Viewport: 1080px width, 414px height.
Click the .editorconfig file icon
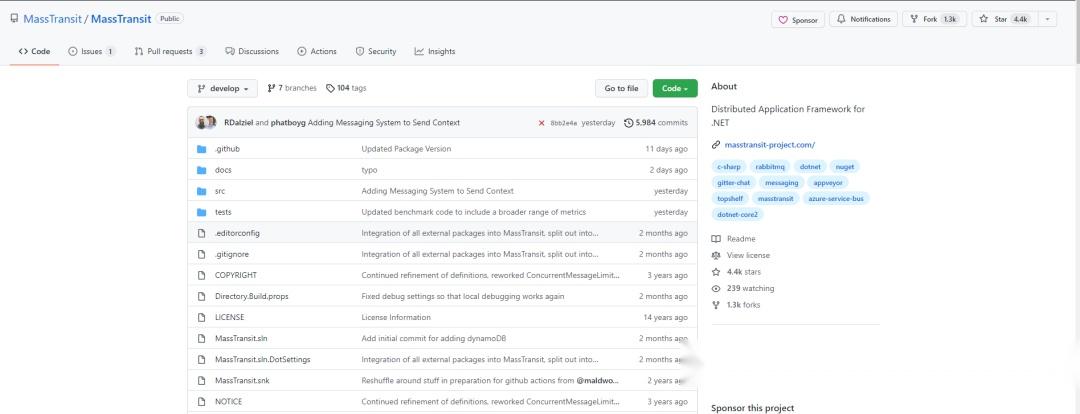click(202, 233)
